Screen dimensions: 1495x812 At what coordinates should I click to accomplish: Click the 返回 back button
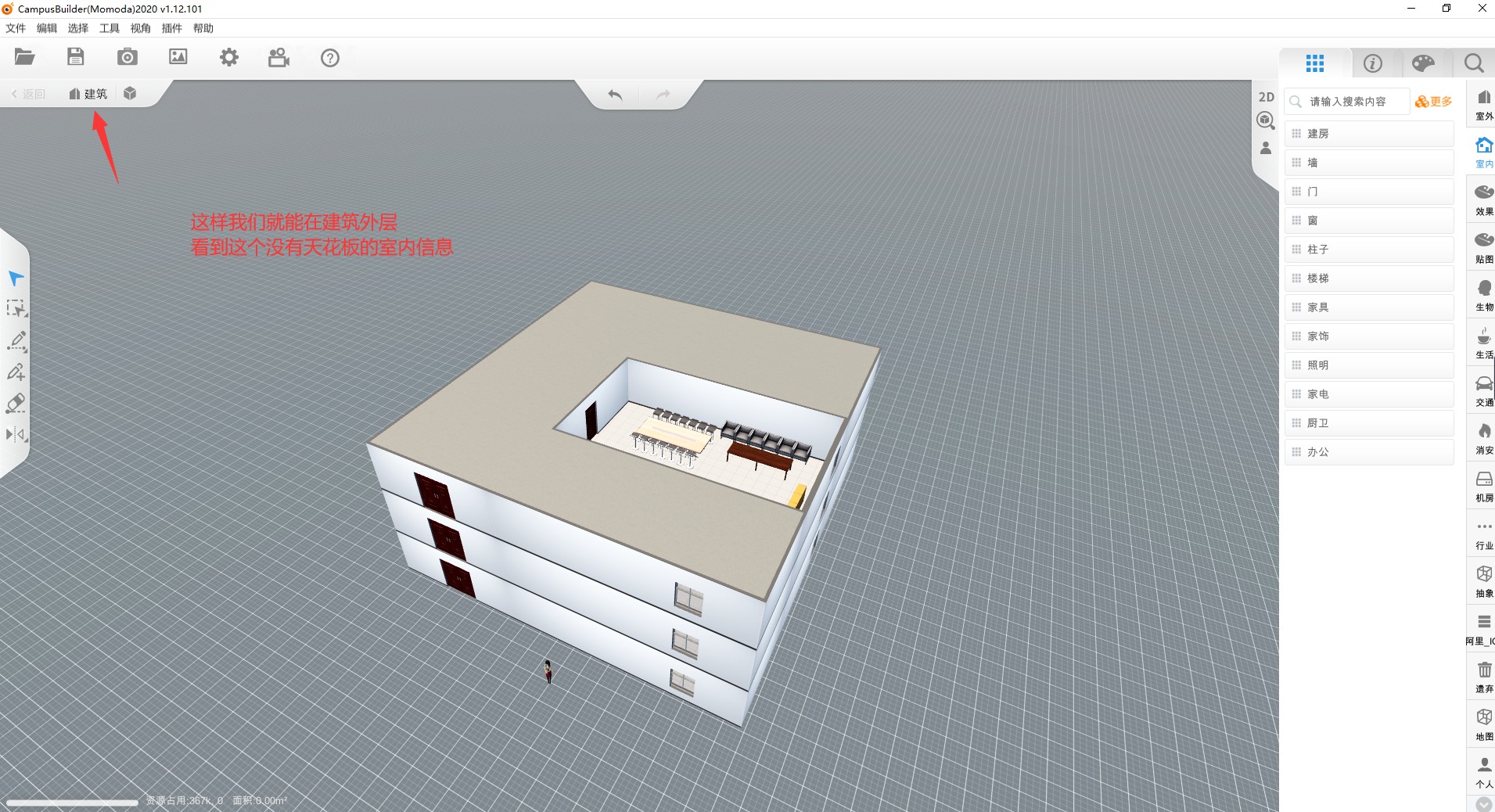[x=29, y=94]
